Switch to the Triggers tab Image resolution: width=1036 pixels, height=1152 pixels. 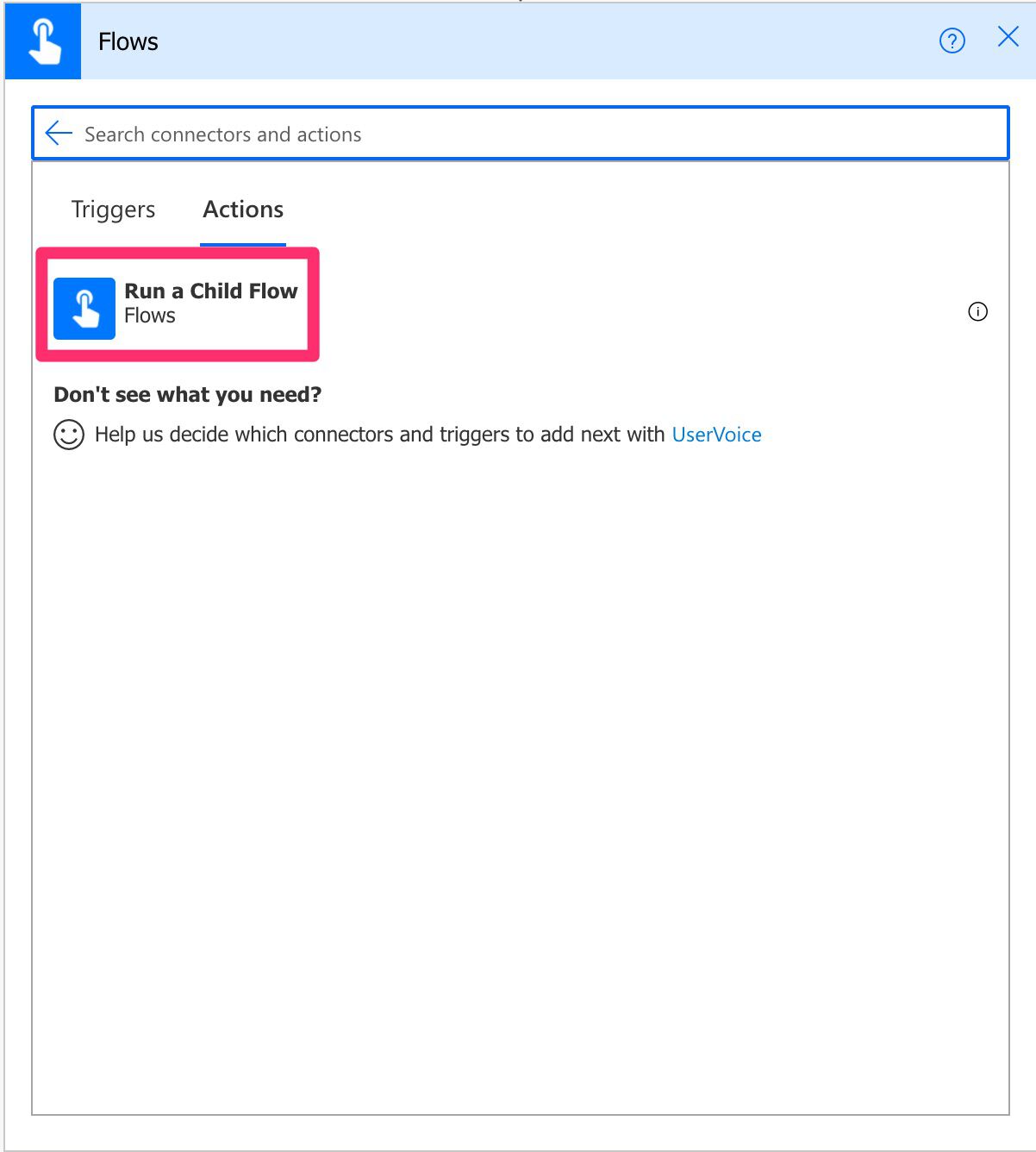click(112, 209)
